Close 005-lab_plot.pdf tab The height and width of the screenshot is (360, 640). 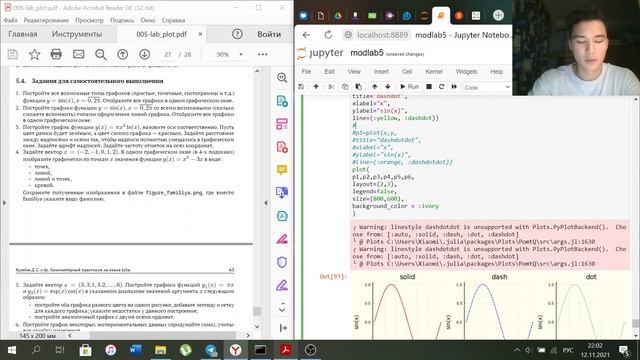(200, 34)
